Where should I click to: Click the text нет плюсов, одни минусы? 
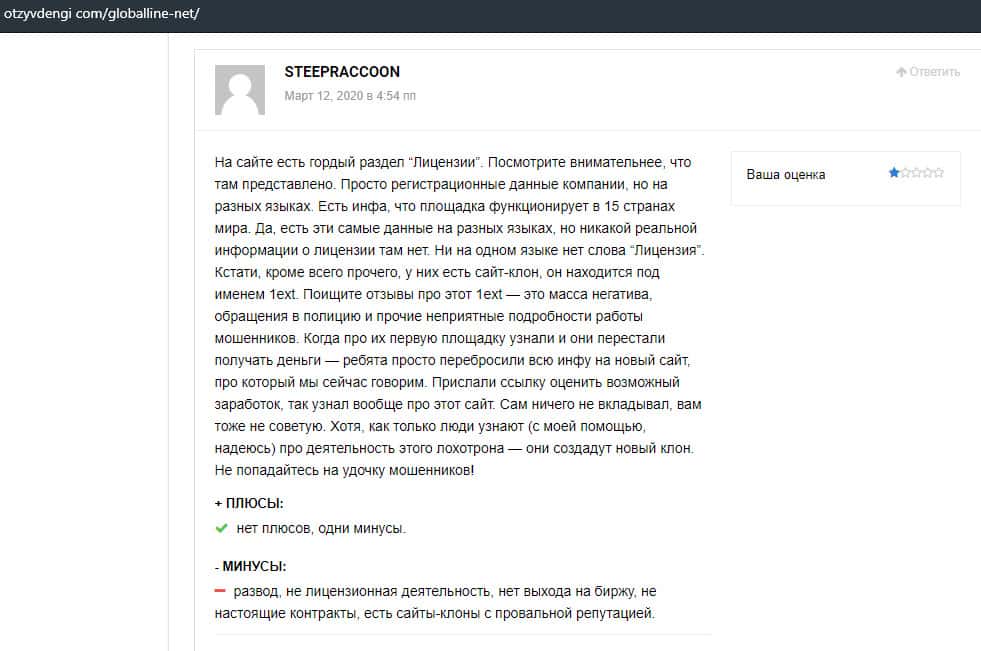click(x=321, y=529)
